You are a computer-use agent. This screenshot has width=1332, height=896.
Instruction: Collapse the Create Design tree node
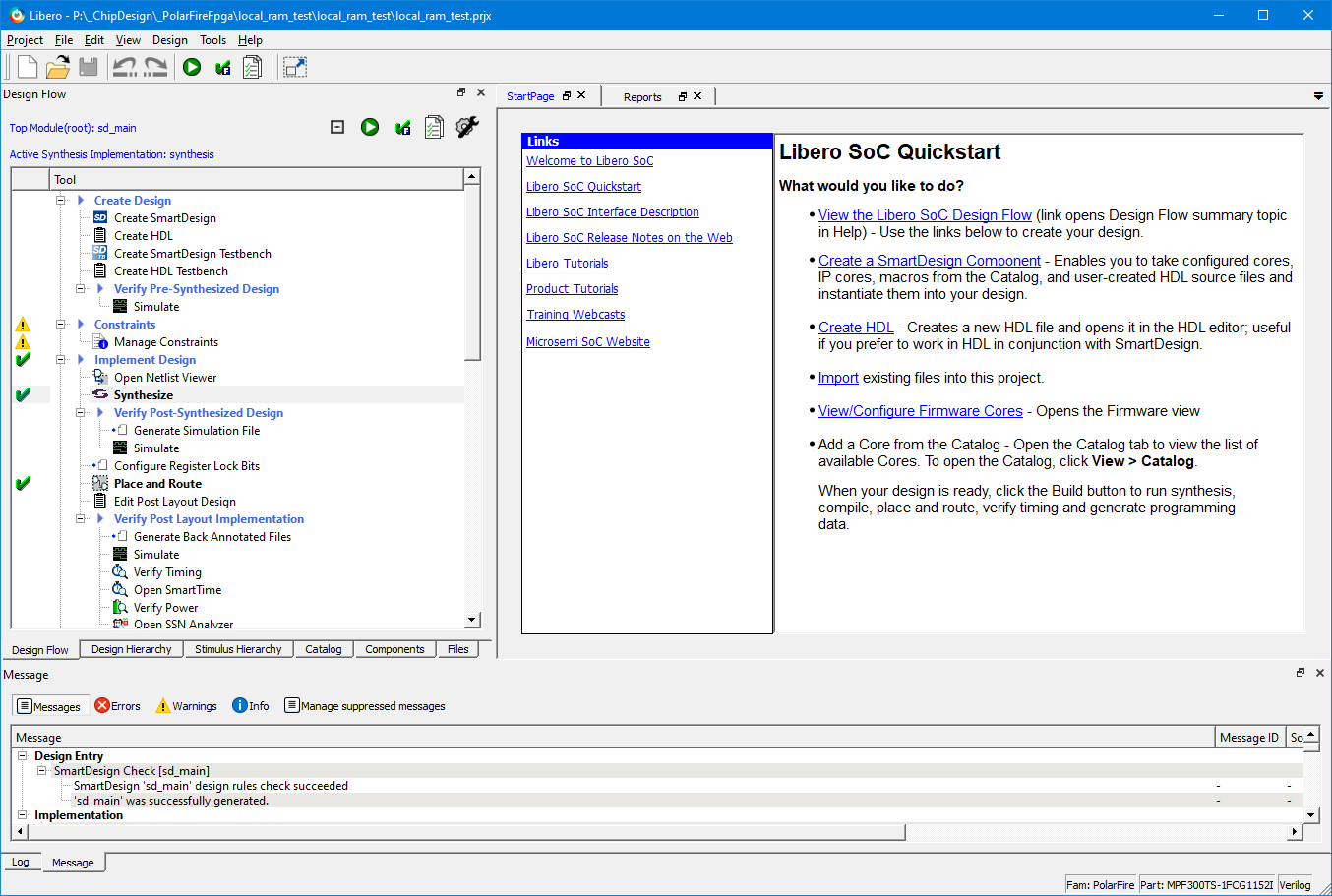61,201
